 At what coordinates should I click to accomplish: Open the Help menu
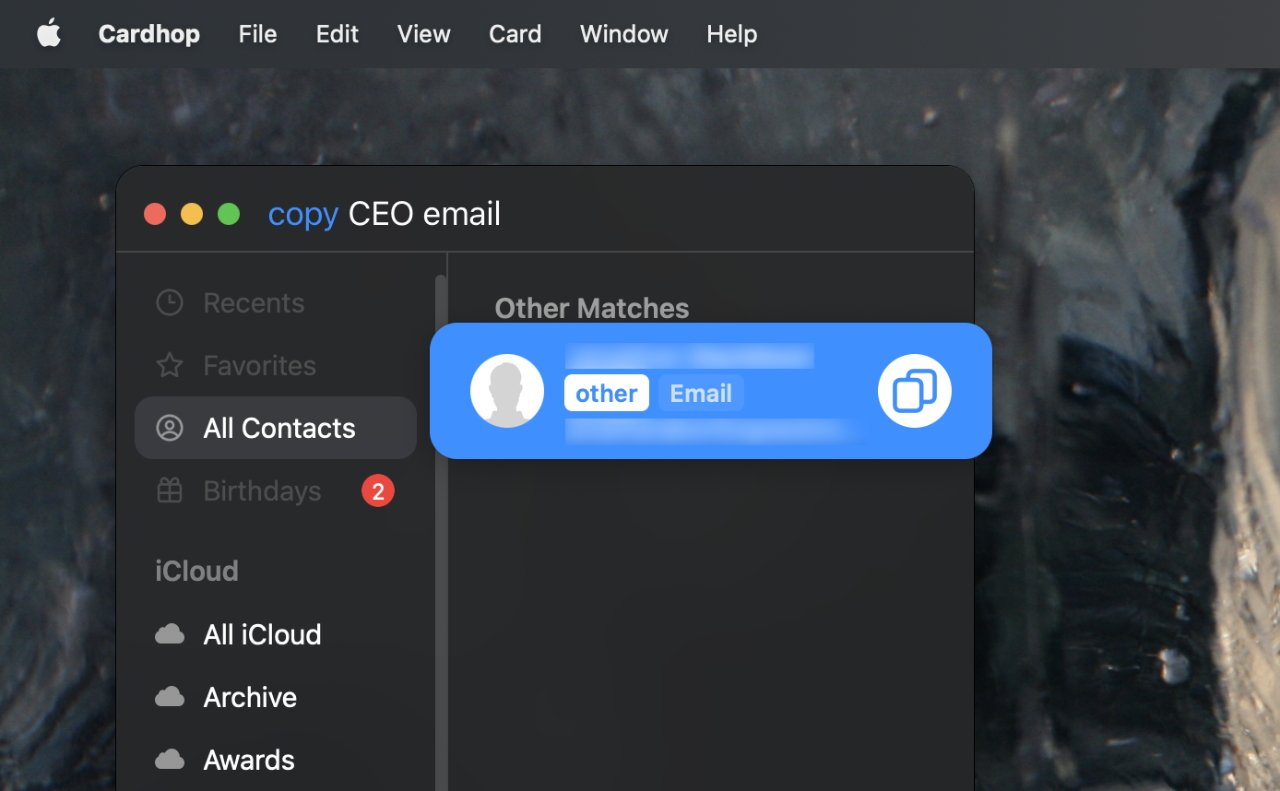(732, 34)
